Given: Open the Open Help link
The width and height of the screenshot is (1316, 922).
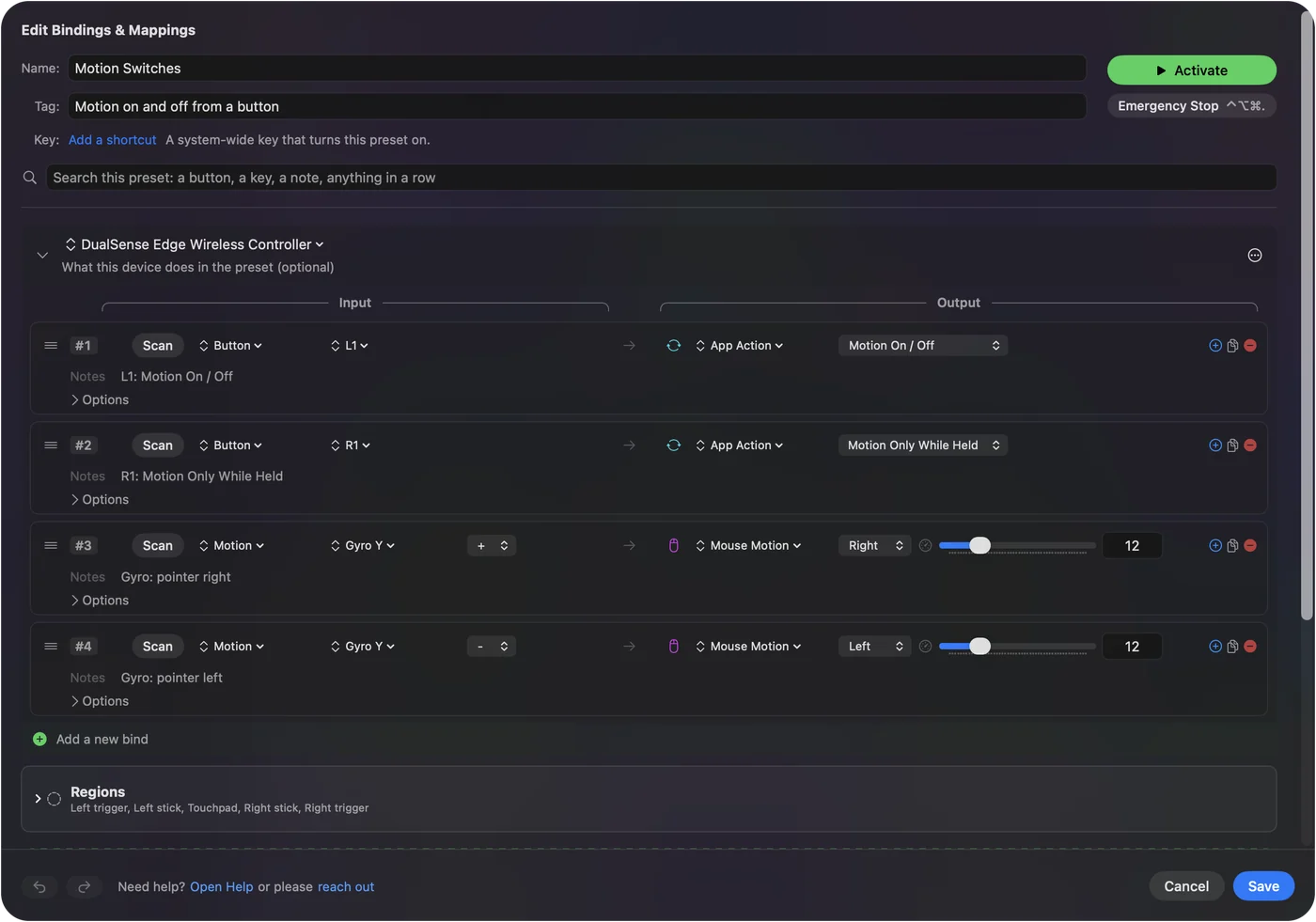Looking at the screenshot, I should (x=222, y=887).
